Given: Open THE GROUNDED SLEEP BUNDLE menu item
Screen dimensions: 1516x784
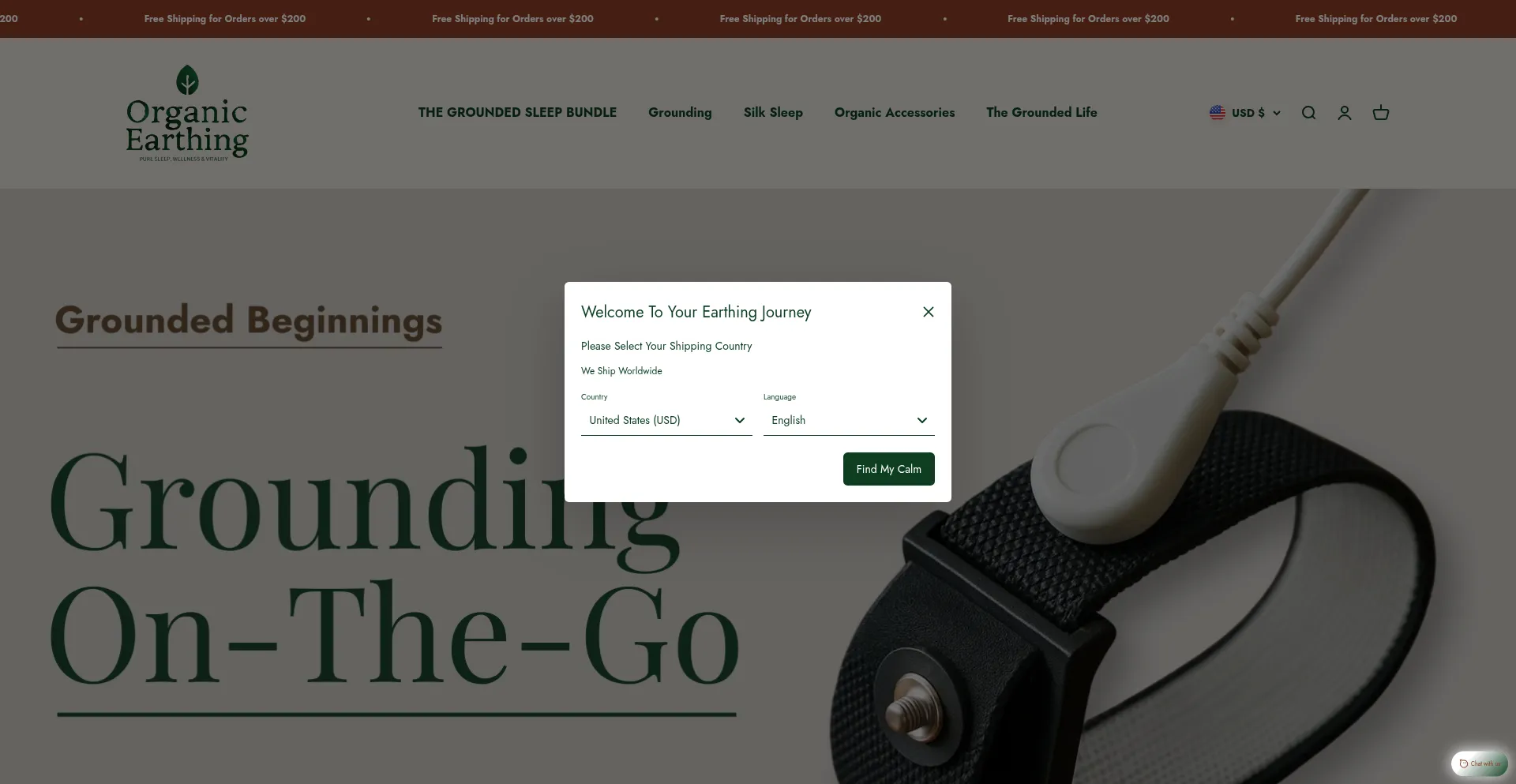Looking at the screenshot, I should click(x=517, y=112).
